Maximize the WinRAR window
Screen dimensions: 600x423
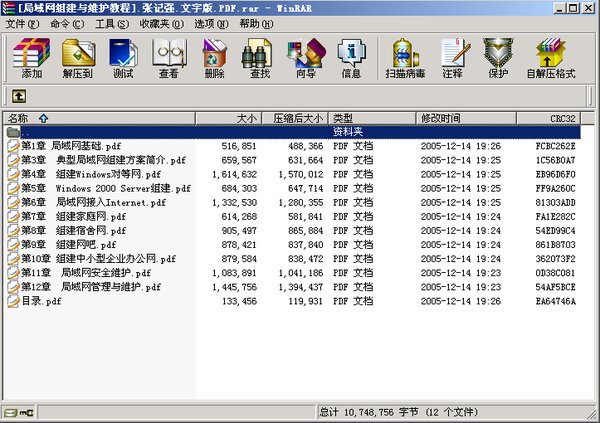(573, 8)
